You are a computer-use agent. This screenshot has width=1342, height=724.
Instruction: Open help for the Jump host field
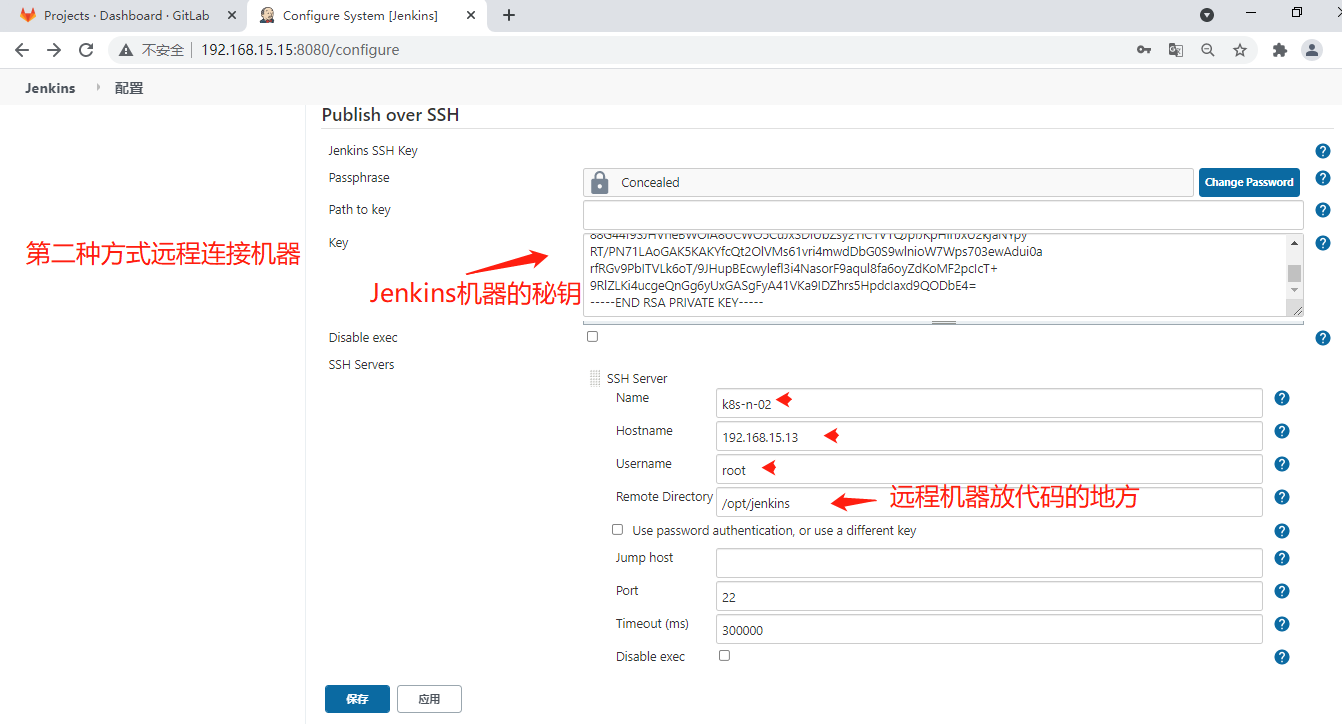tap(1282, 558)
